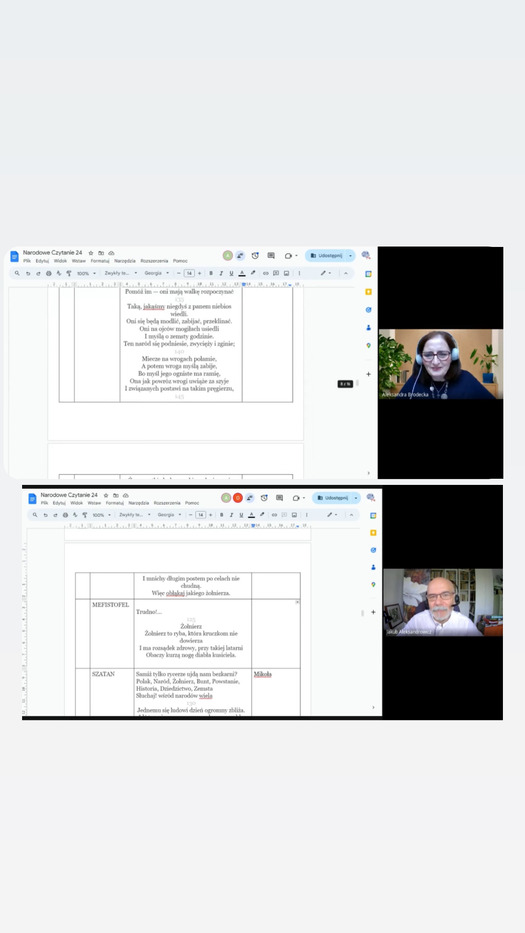Open version history clock in Jakub's recording
This screenshot has width=525, height=933.
click(264, 497)
